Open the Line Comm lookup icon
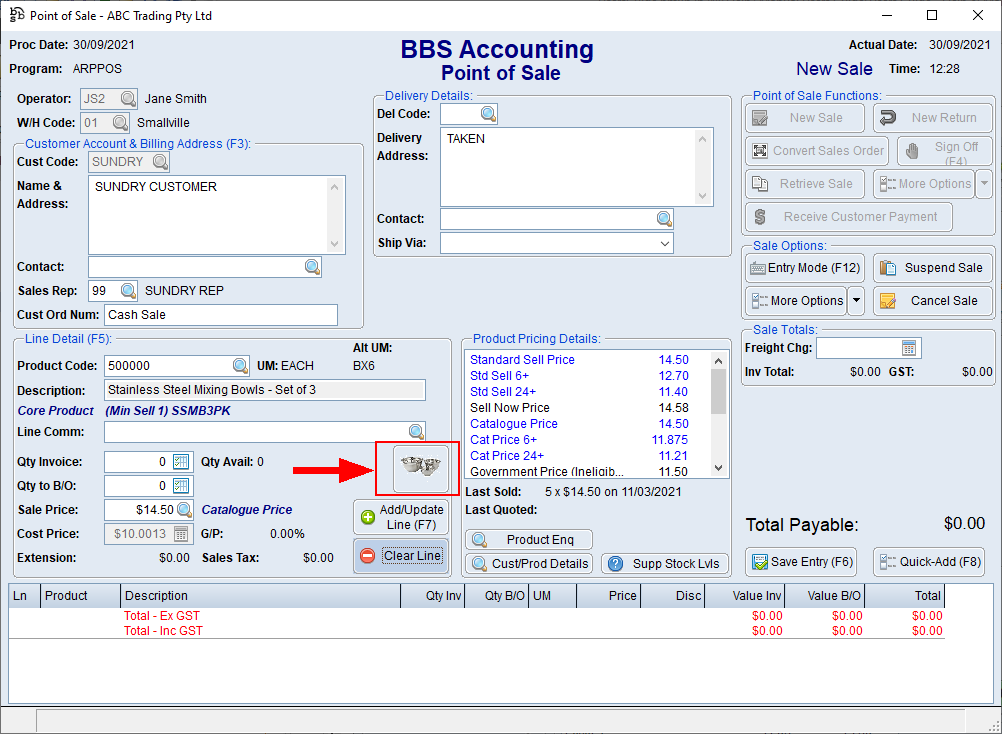The width and height of the screenshot is (1002, 734). point(416,431)
